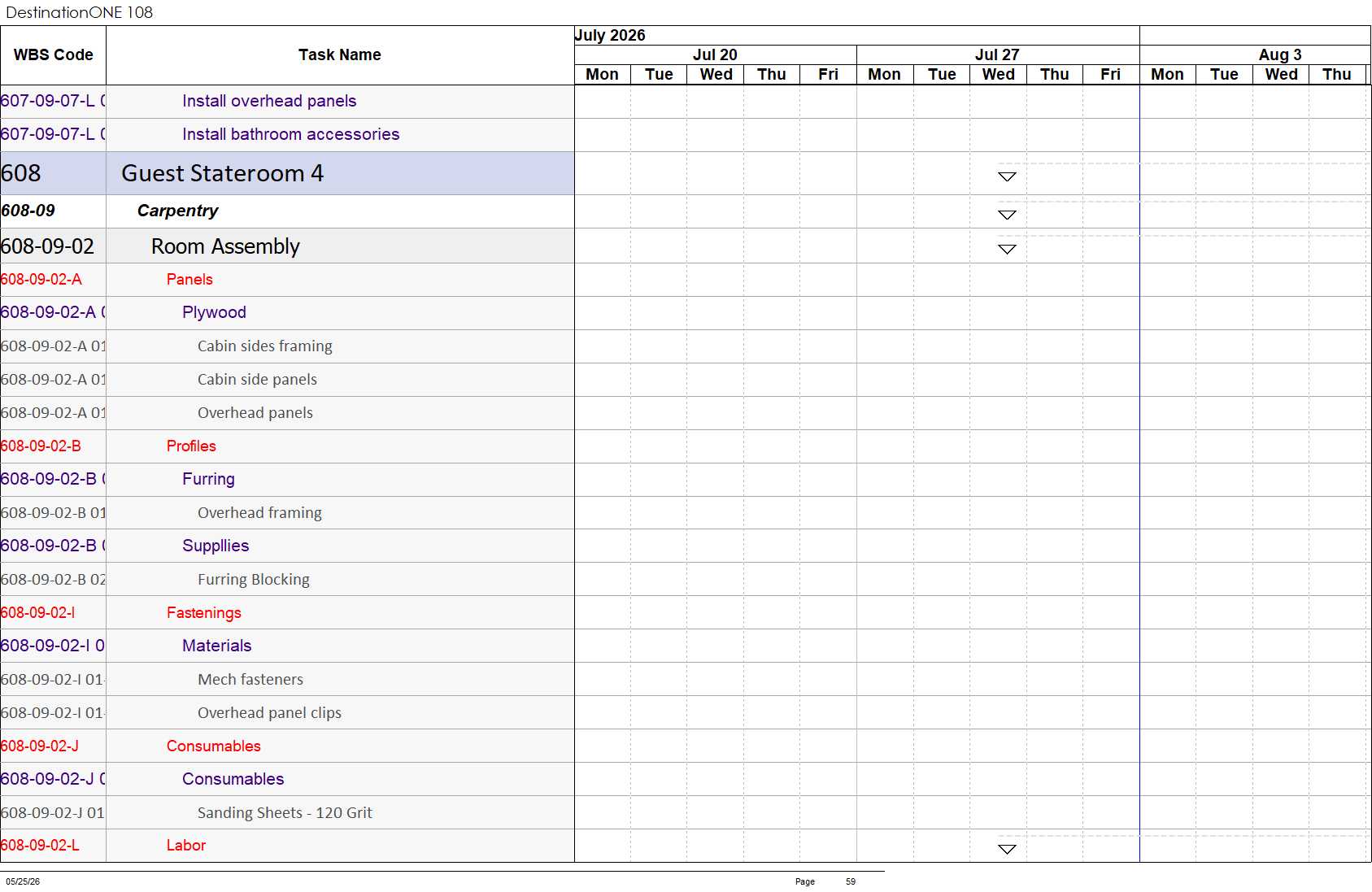Select the red Consumables group row
1372x892 pixels.
287,746
